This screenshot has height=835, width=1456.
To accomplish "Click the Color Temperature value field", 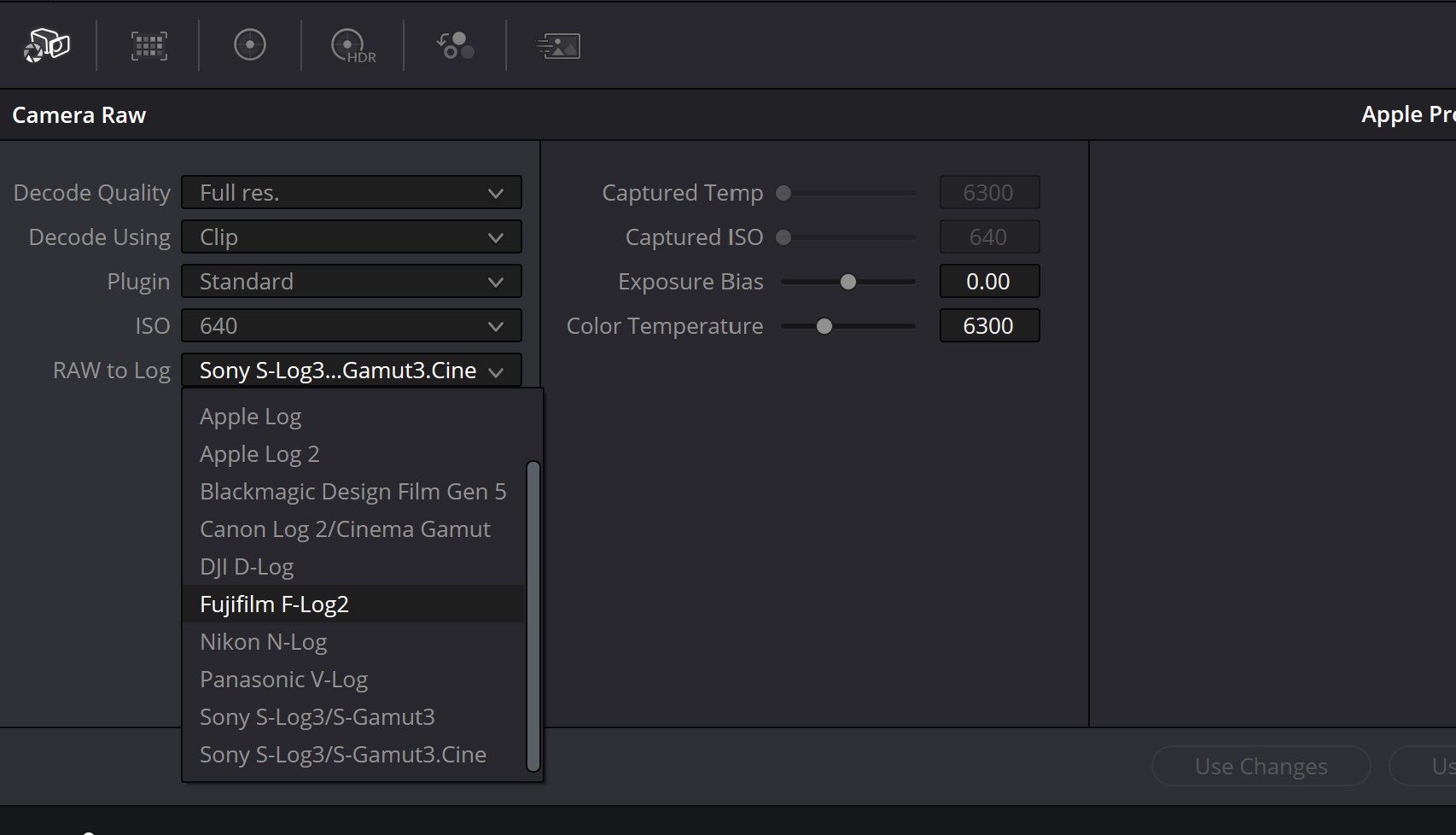I will coord(988,326).
